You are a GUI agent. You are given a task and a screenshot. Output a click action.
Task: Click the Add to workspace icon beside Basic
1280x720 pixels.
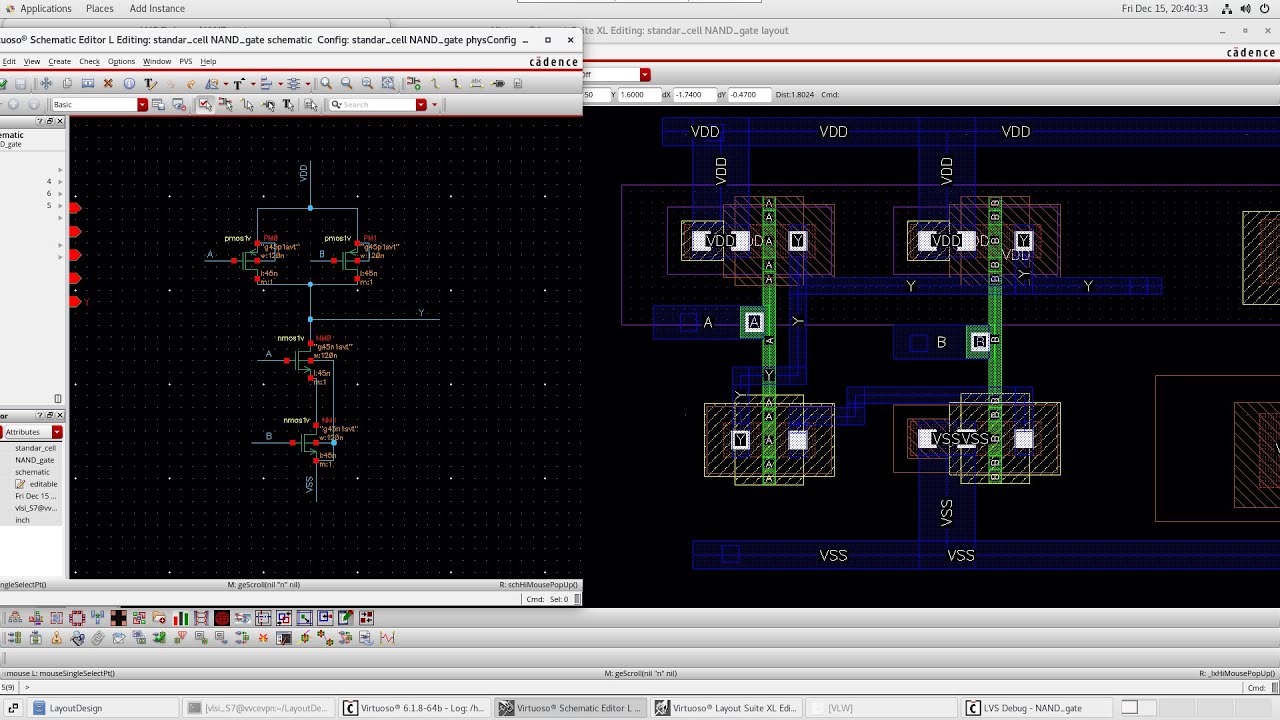tap(158, 104)
